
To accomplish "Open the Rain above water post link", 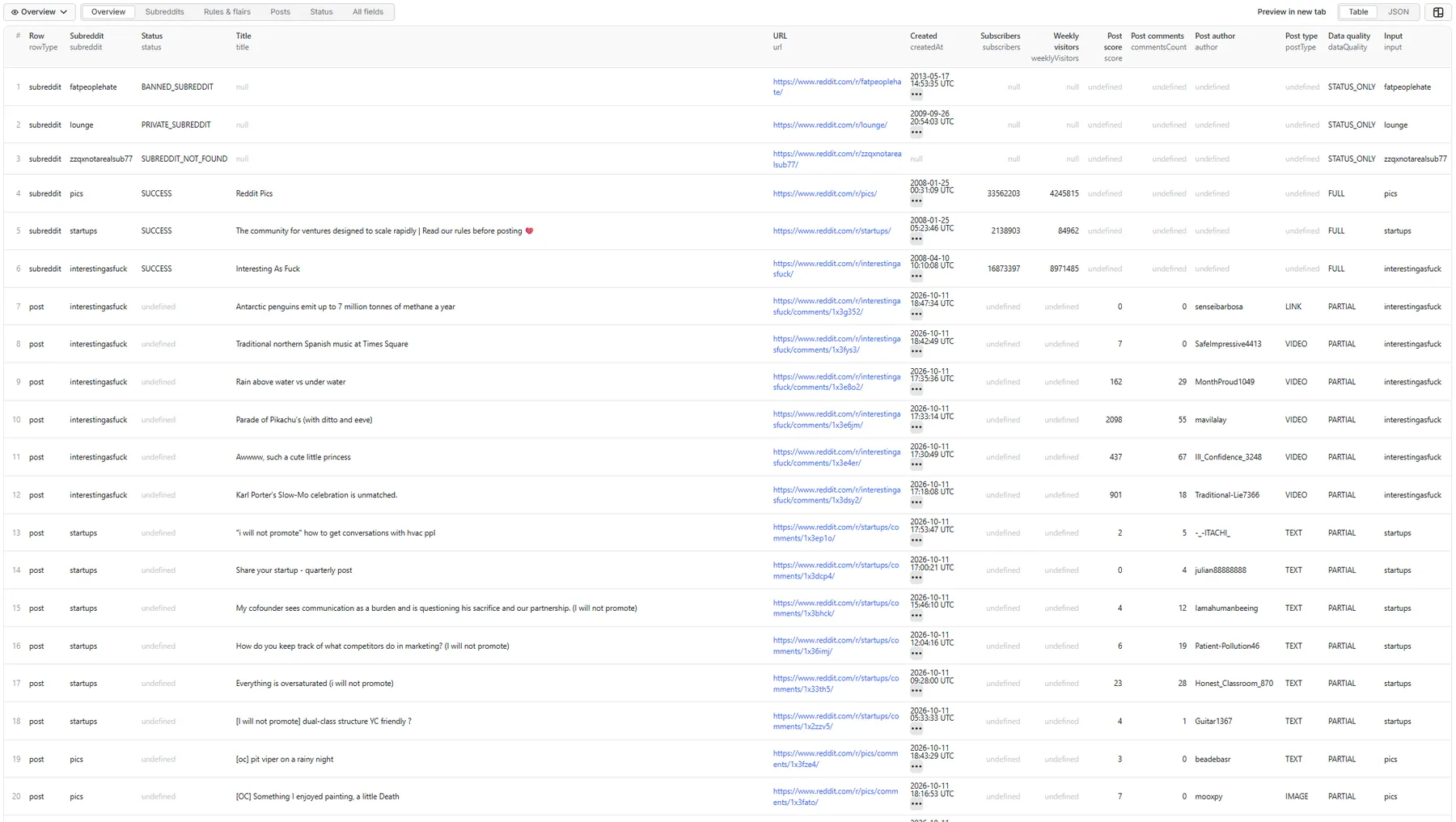I will coord(836,382).
